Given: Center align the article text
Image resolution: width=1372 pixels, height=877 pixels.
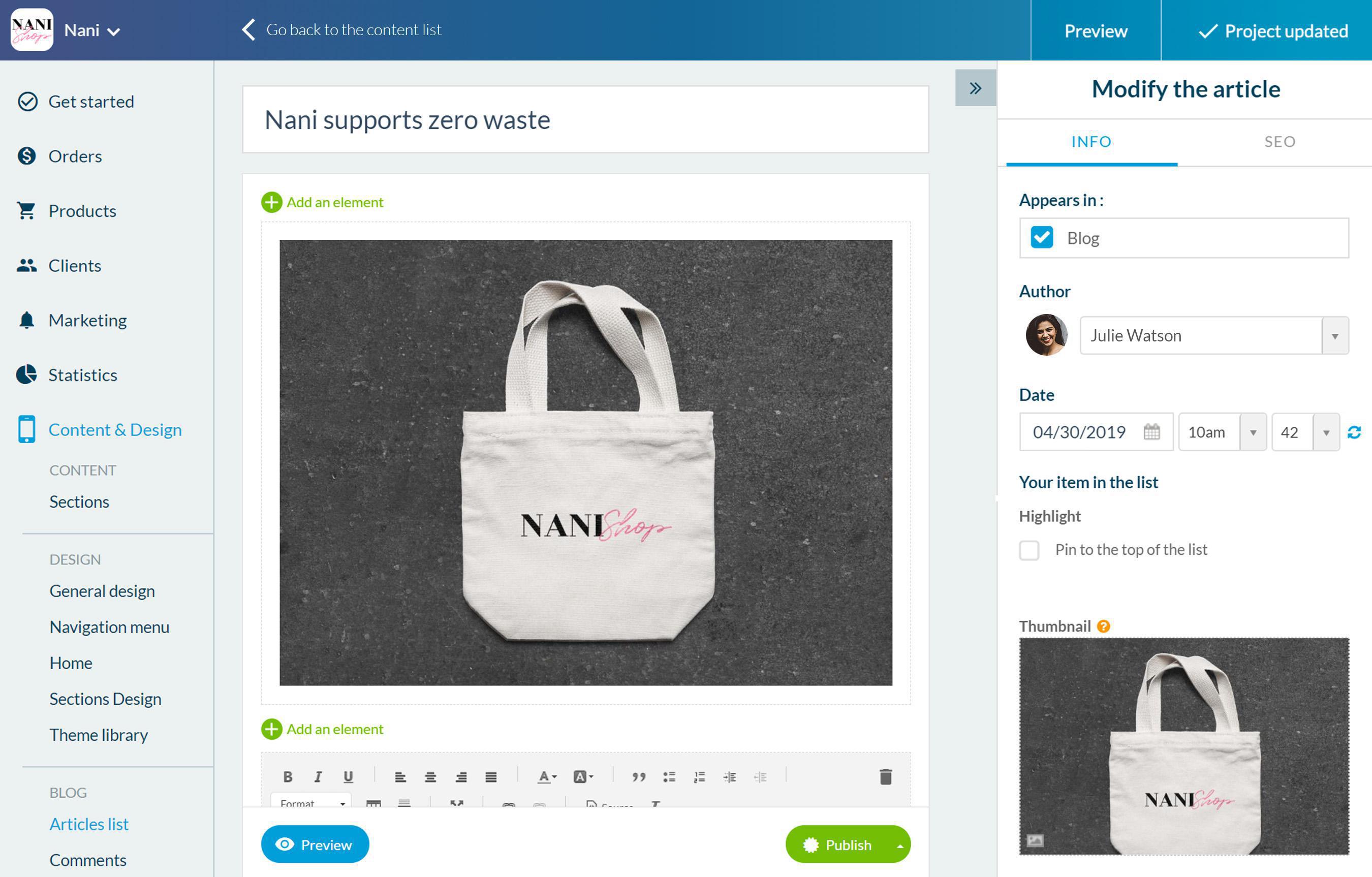Looking at the screenshot, I should (x=431, y=776).
